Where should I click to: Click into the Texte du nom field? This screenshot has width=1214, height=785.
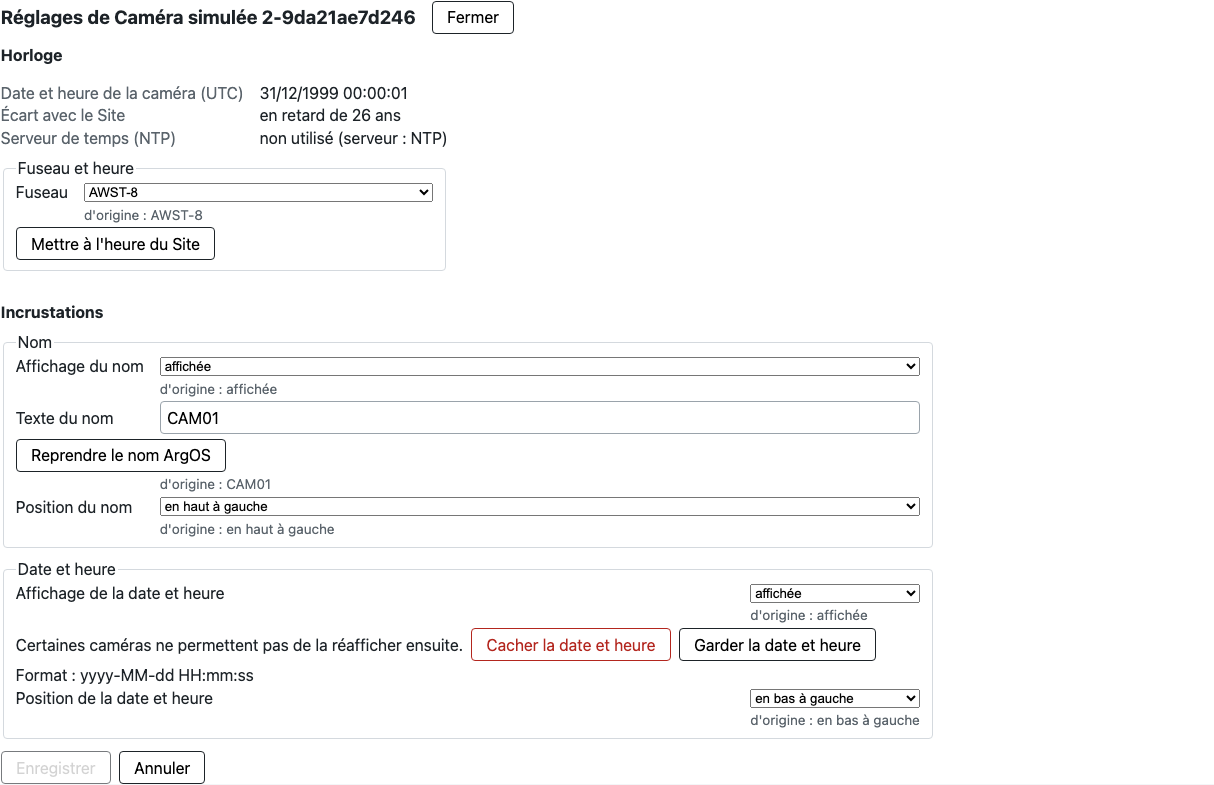(x=539, y=418)
